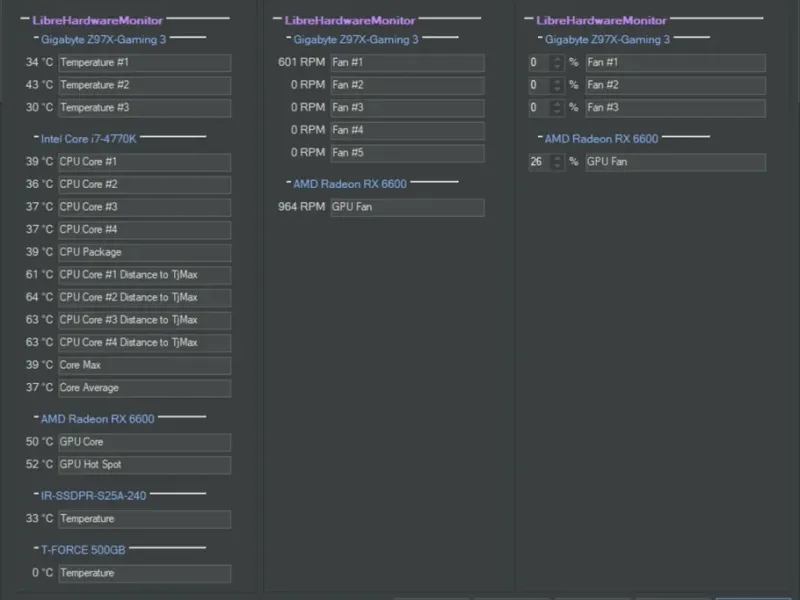Click the 64 °C Distance to TjMax reading
The height and width of the screenshot is (600, 800).
(x=39, y=297)
